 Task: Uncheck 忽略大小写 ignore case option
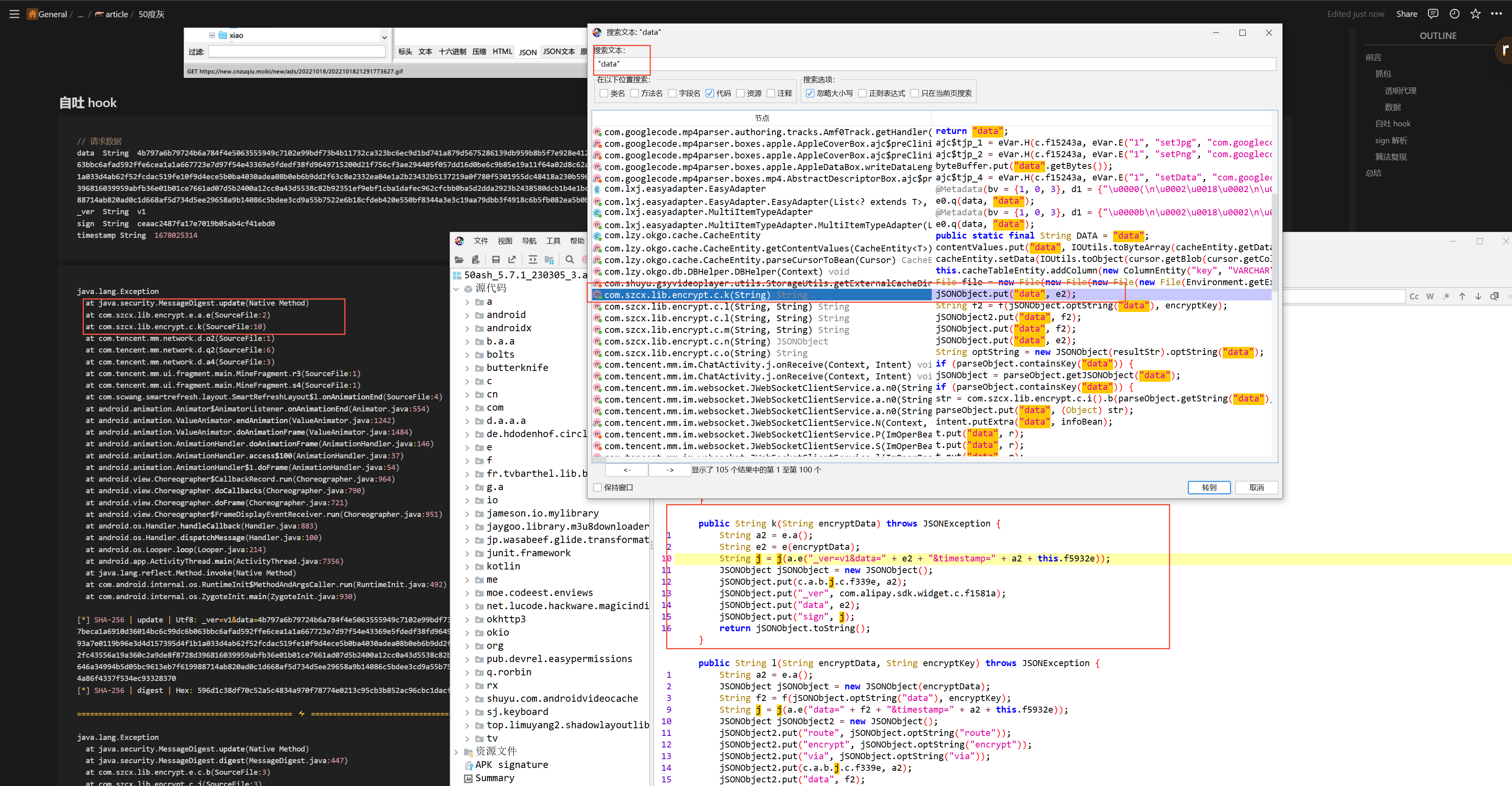(810, 93)
